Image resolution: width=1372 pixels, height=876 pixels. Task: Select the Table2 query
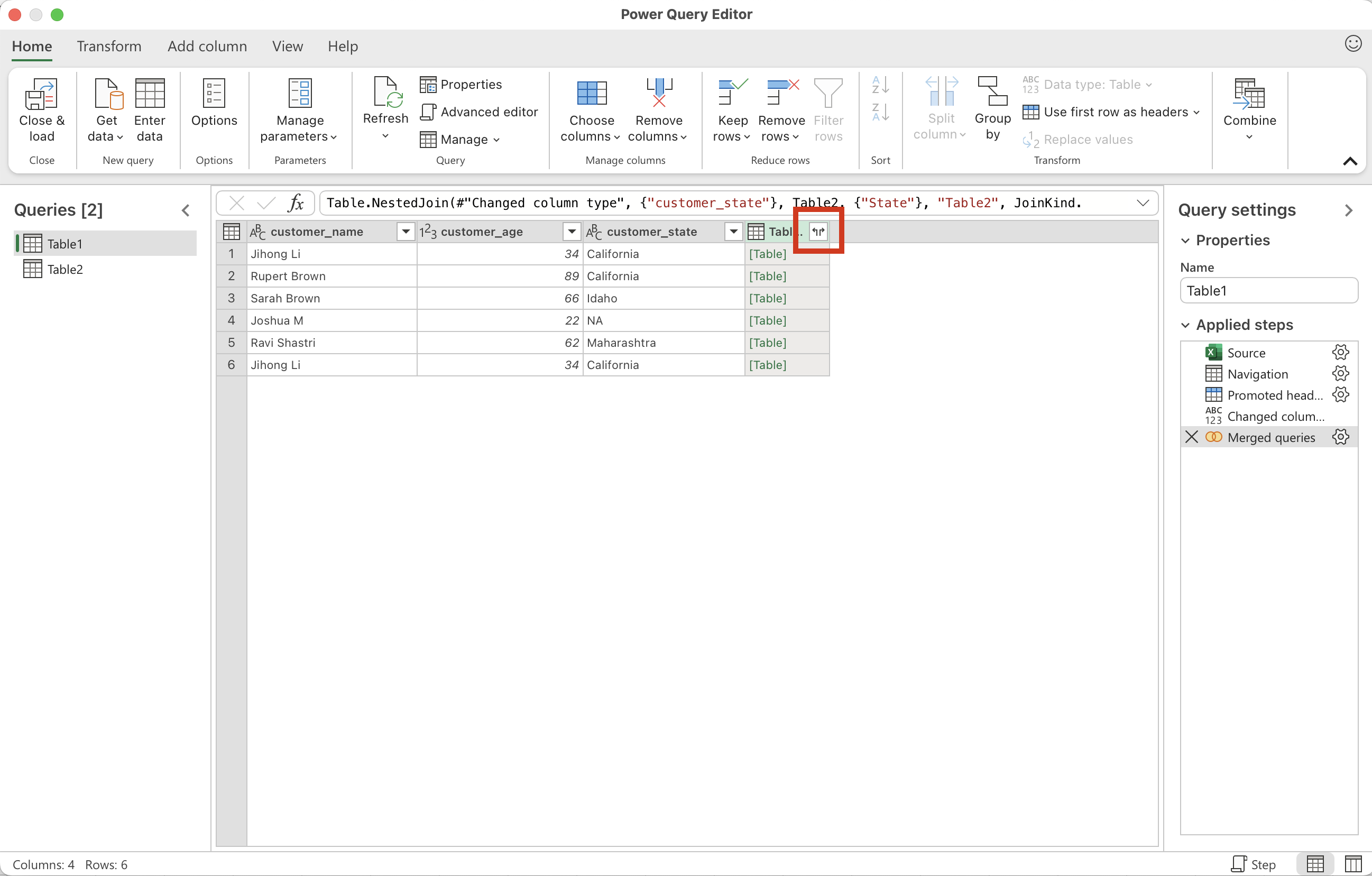tap(65, 270)
